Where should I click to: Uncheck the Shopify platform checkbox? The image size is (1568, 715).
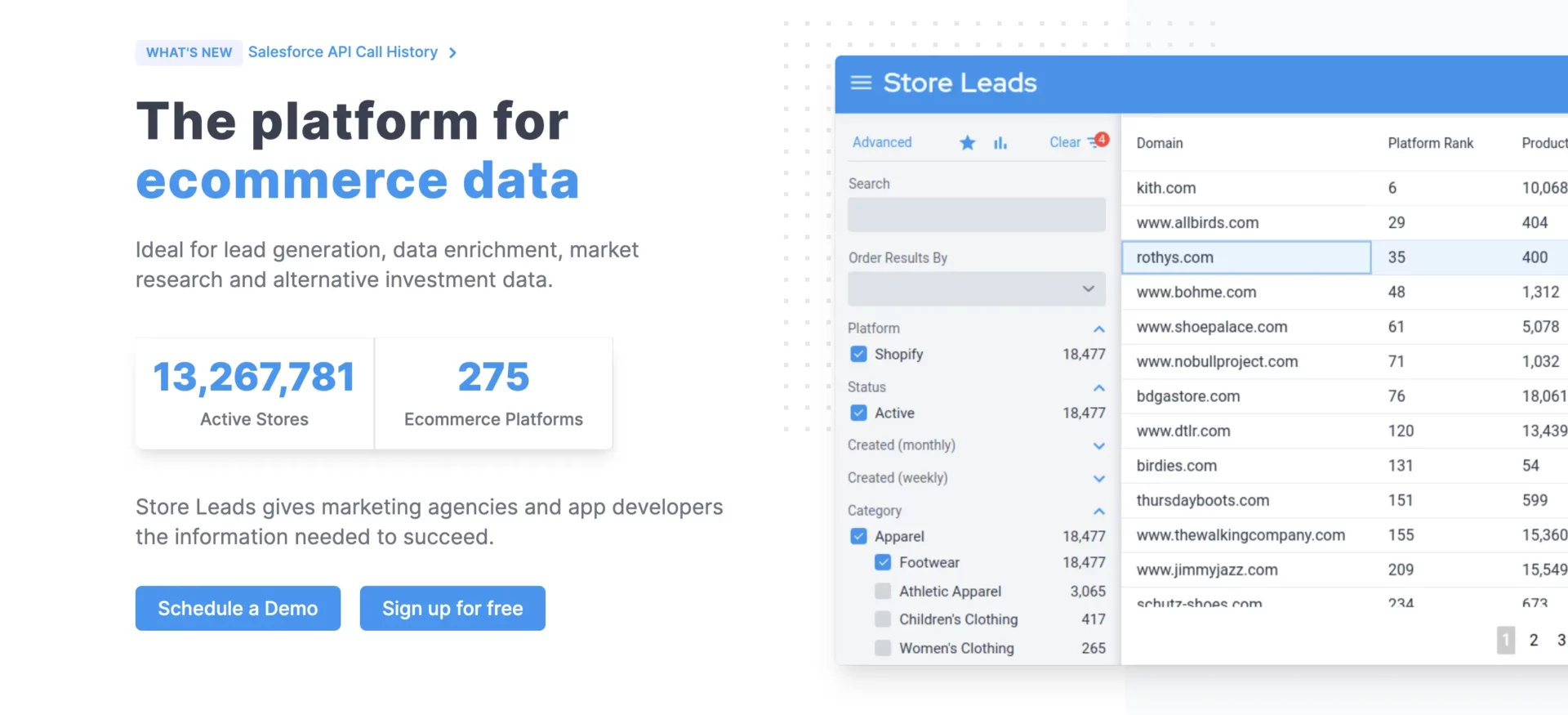pos(858,354)
